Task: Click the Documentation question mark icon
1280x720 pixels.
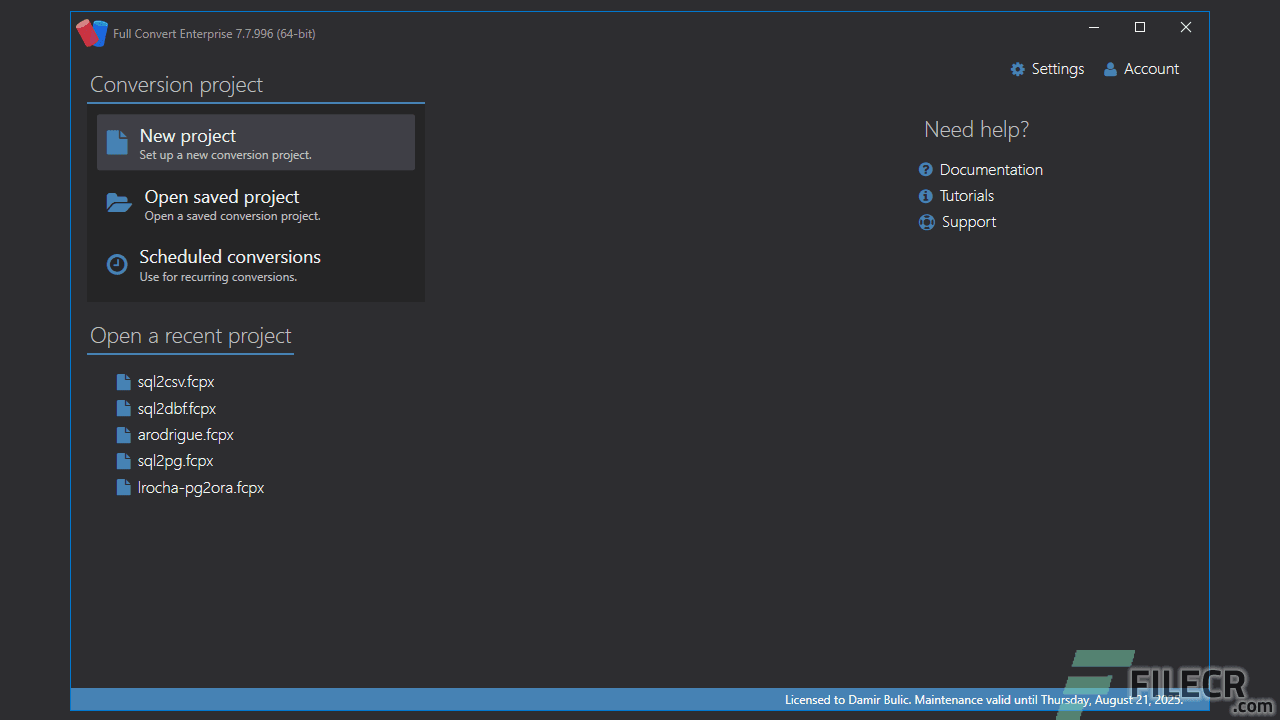Action: [x=926, y=169]
